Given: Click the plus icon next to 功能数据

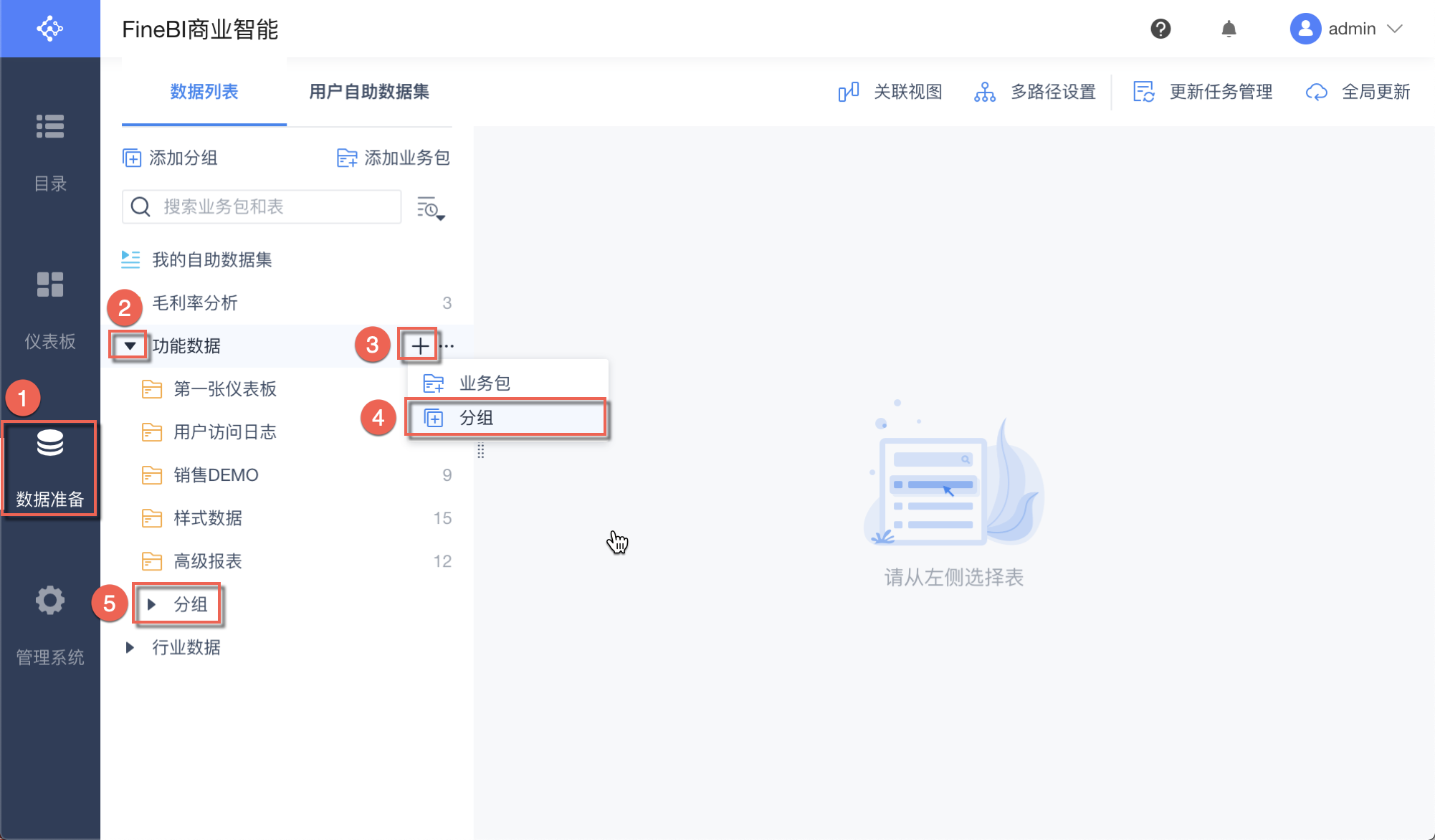Looking at the screenshot, I should tap(420, 346).
